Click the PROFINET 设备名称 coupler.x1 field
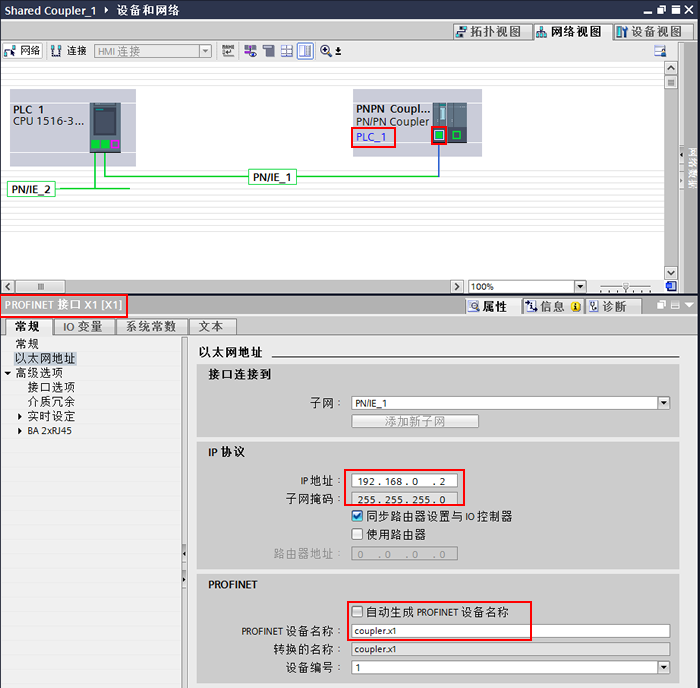Screen dimensions: 700x688 (x=510, y=631)
